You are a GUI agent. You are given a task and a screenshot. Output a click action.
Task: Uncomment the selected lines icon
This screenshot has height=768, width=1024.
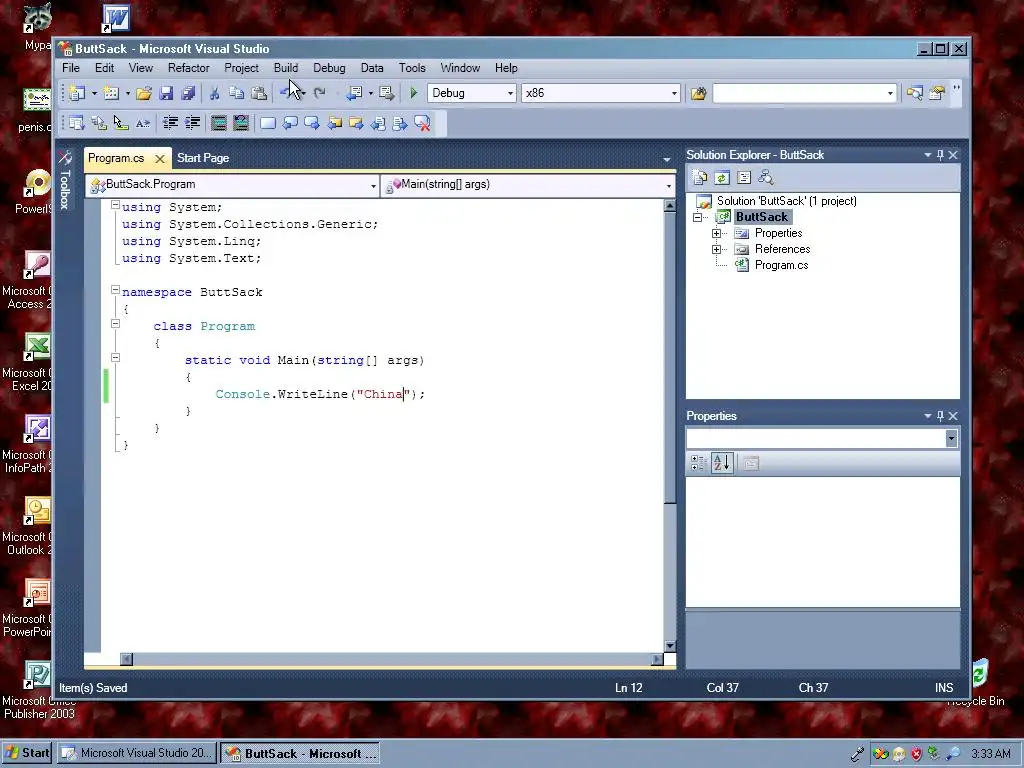241,123
